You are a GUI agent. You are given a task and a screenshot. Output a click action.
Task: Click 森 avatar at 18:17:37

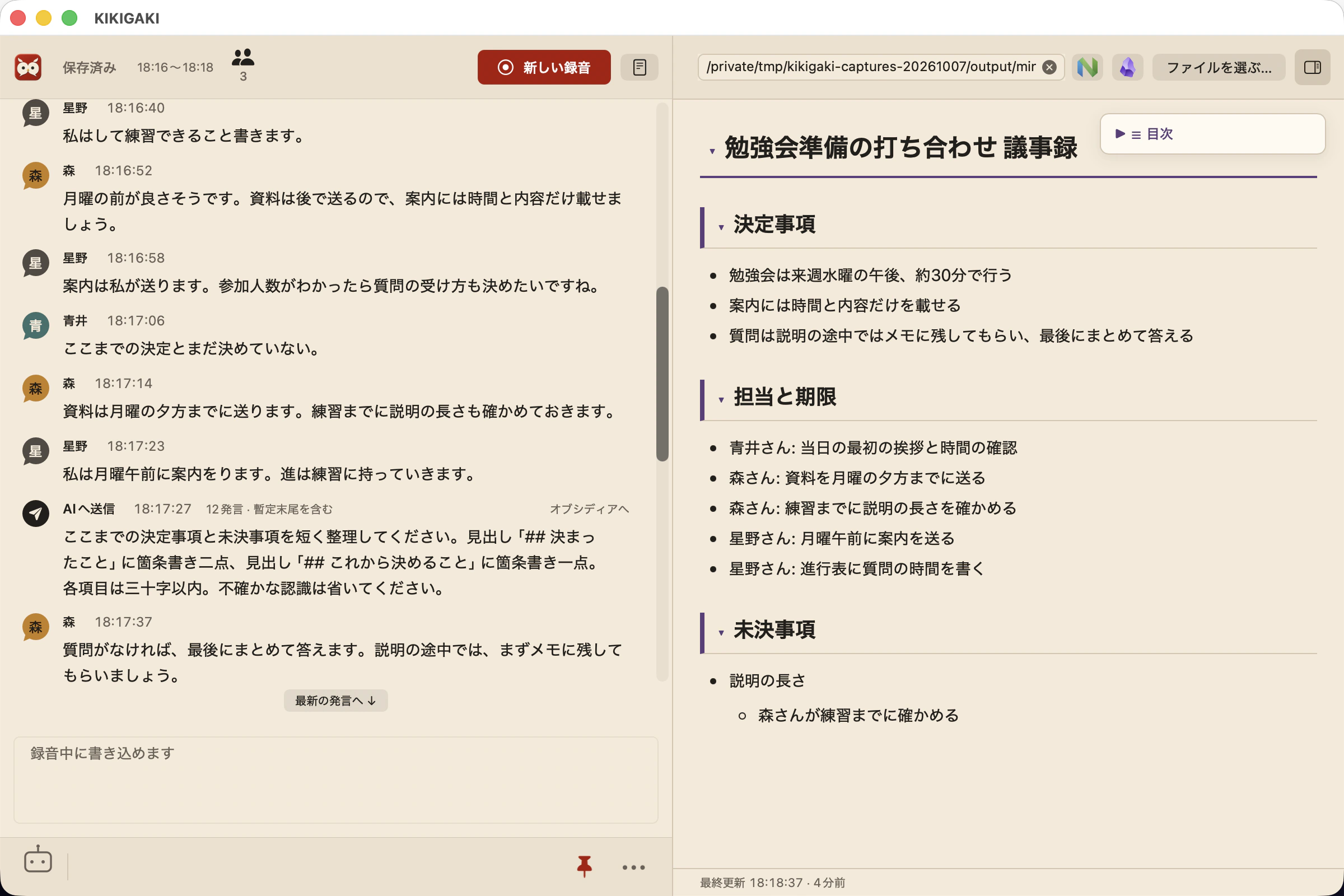coord(35,627)
